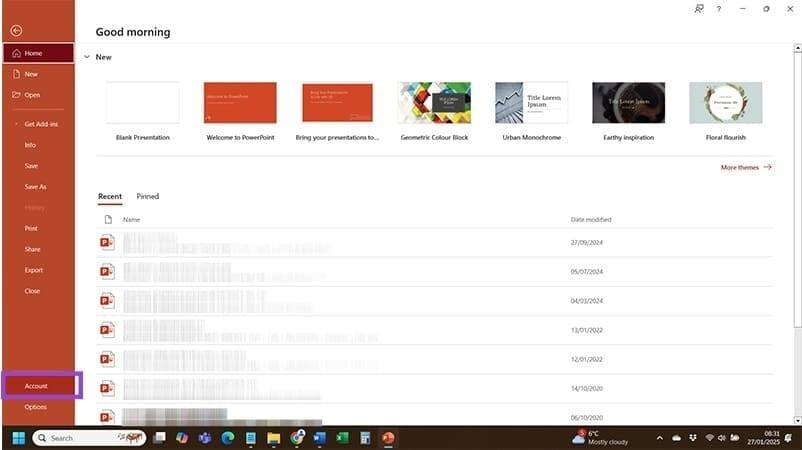Open Wi-Fi network tray icon
802x450 pixels.
tap(709, 438)
